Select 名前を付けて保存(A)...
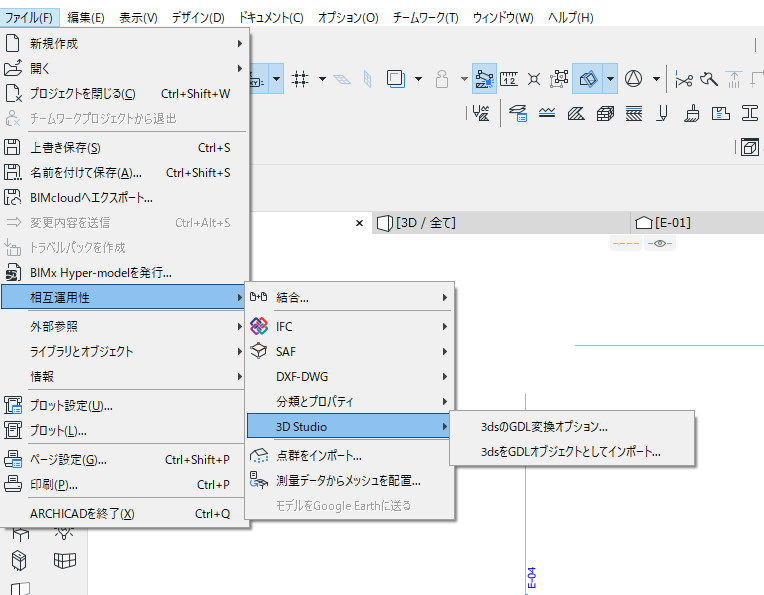Screen dimensions: 764x595 (x=124, y=173)
